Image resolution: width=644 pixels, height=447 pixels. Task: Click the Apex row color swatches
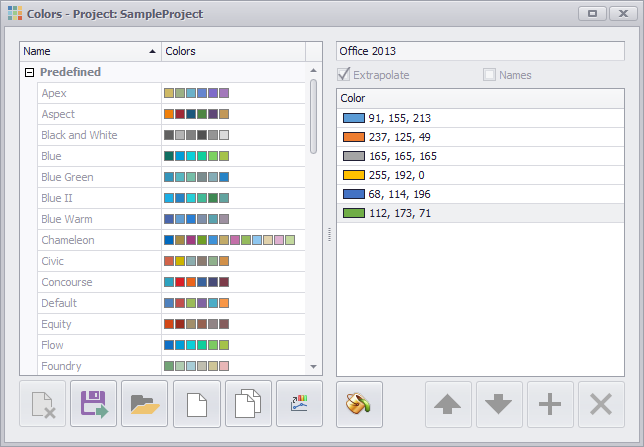[196, 93]
